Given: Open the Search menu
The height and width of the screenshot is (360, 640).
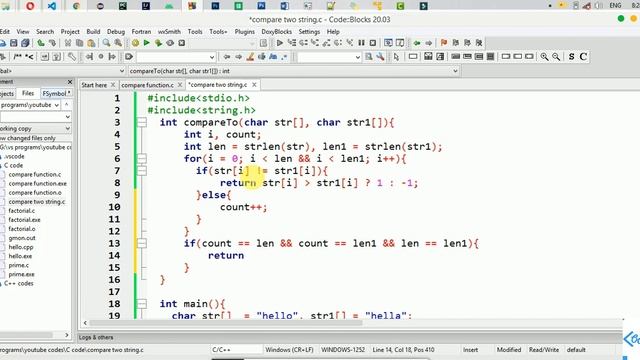Looking at the screenshot, I should [x=45, y=31].
